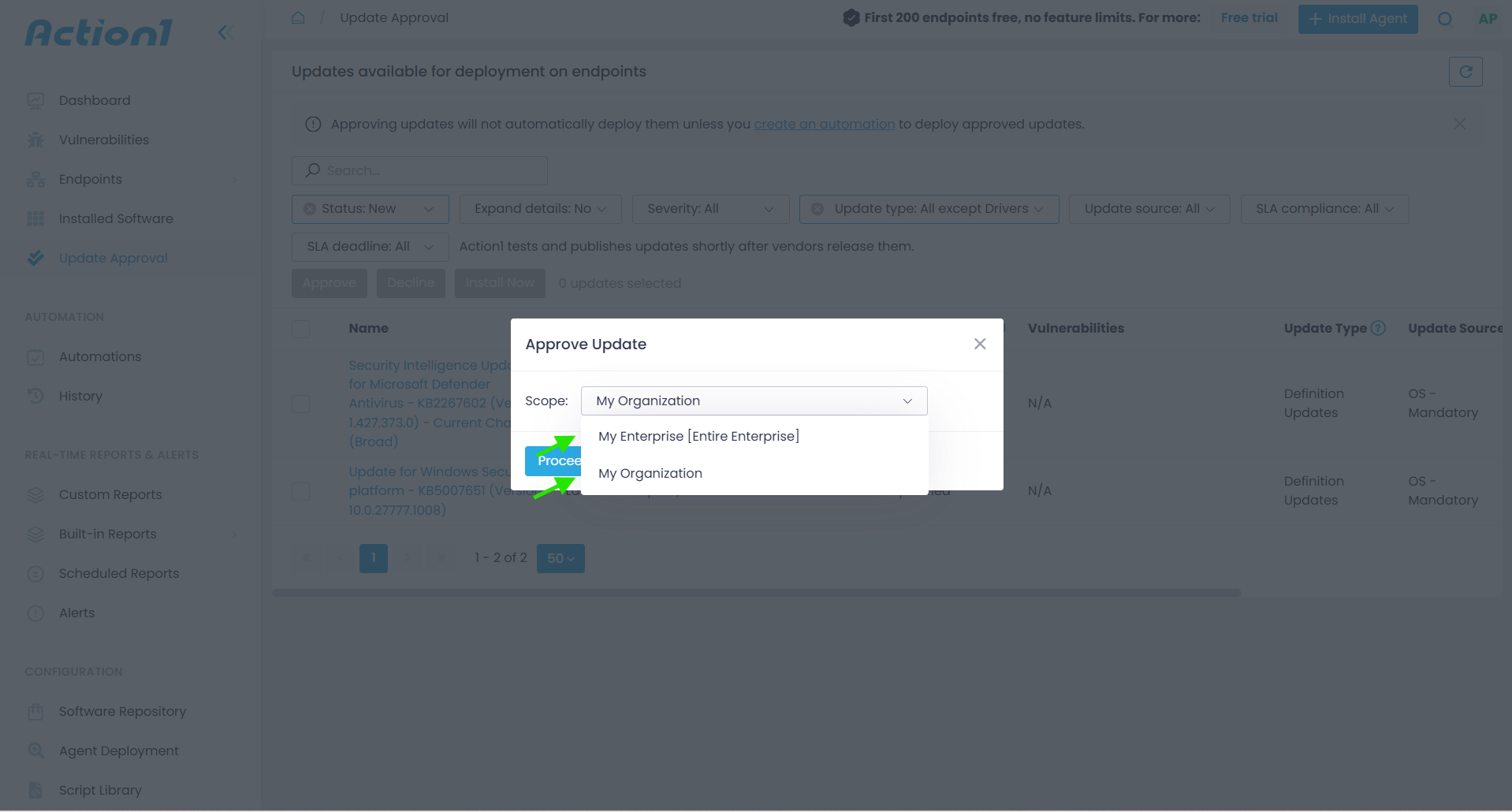Image resolution: width=1512 pixels, height=812 pixels.
Task: Click the Installed Software grid icon
Action: [x=35, y=218]
